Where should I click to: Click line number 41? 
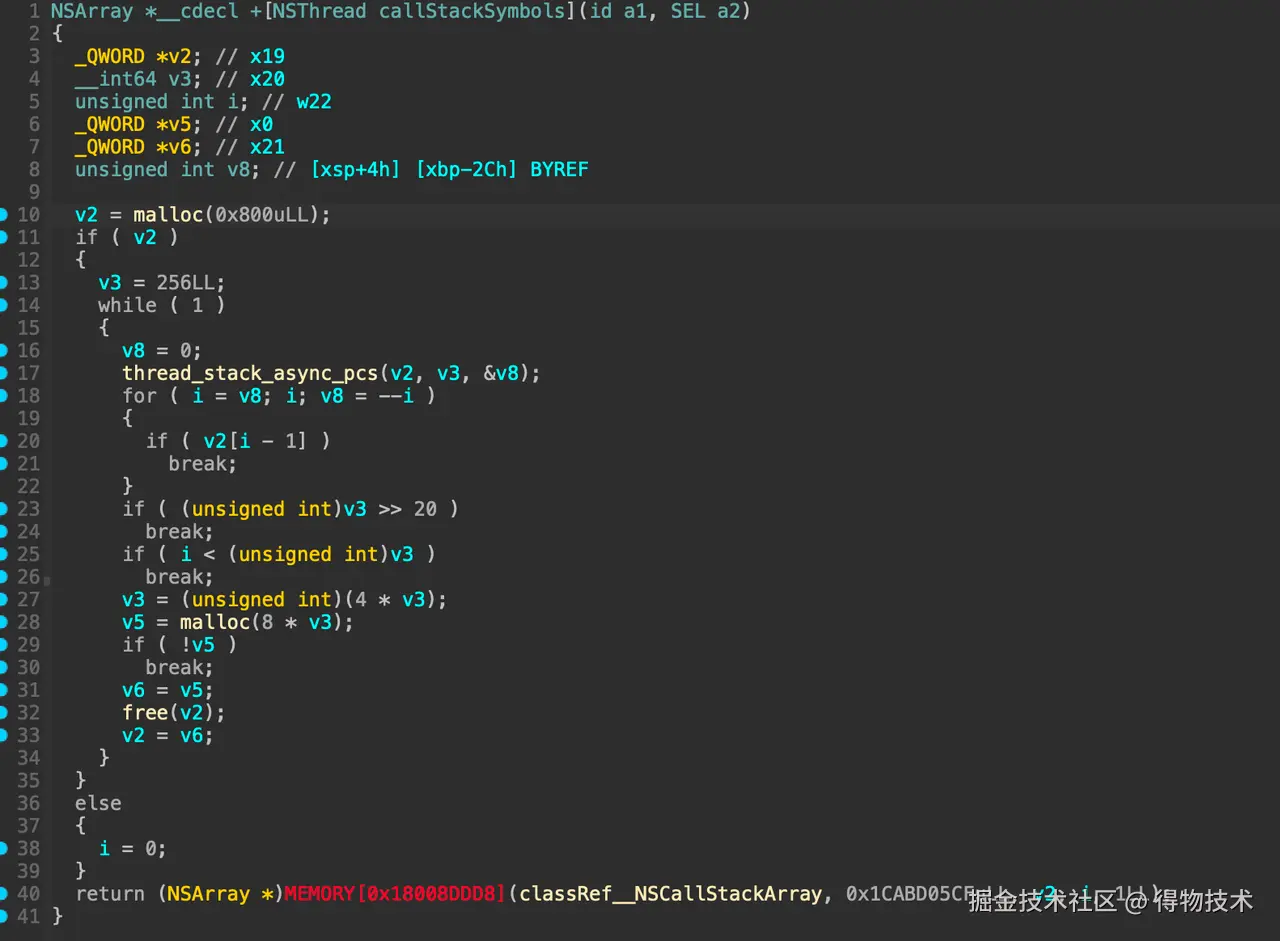(28, 917)
